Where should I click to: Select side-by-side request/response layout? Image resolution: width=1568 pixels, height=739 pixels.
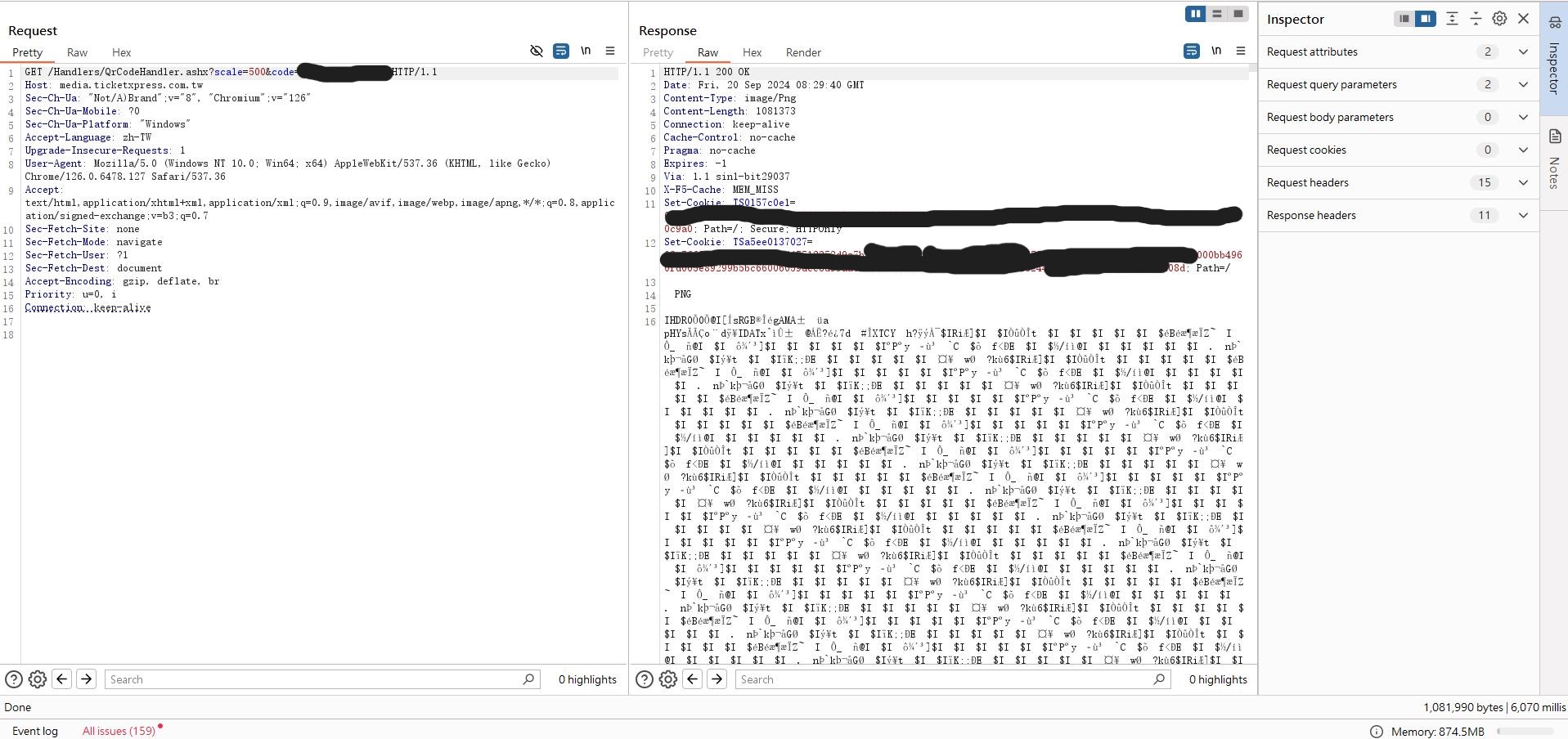1196,14
